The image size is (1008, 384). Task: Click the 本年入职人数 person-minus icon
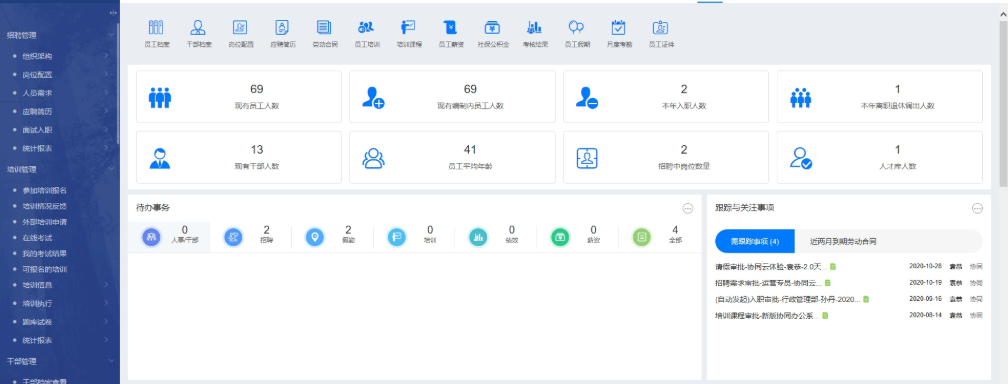[x=587, y=97]
